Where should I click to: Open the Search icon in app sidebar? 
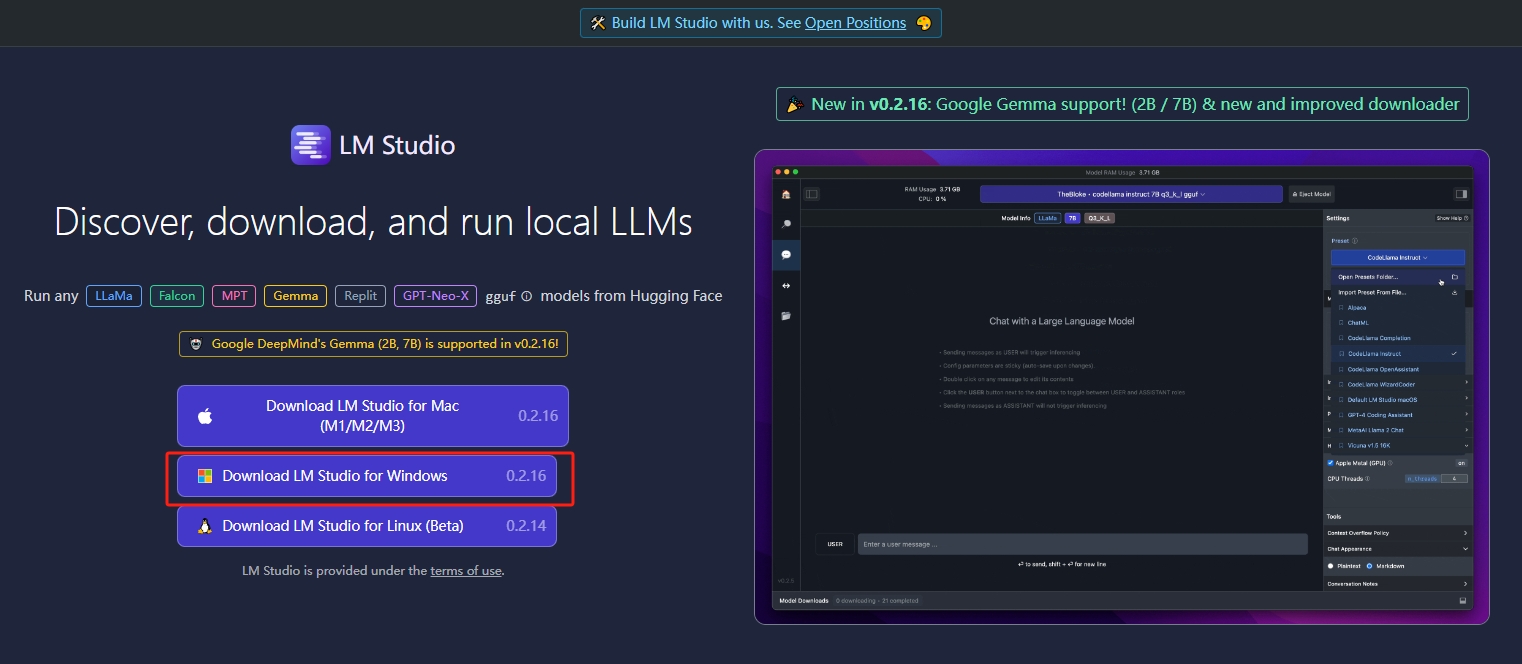[786, 224]
